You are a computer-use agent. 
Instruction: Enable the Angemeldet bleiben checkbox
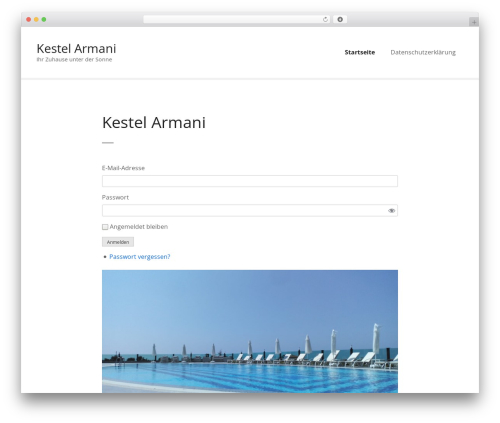click(105, 227)
